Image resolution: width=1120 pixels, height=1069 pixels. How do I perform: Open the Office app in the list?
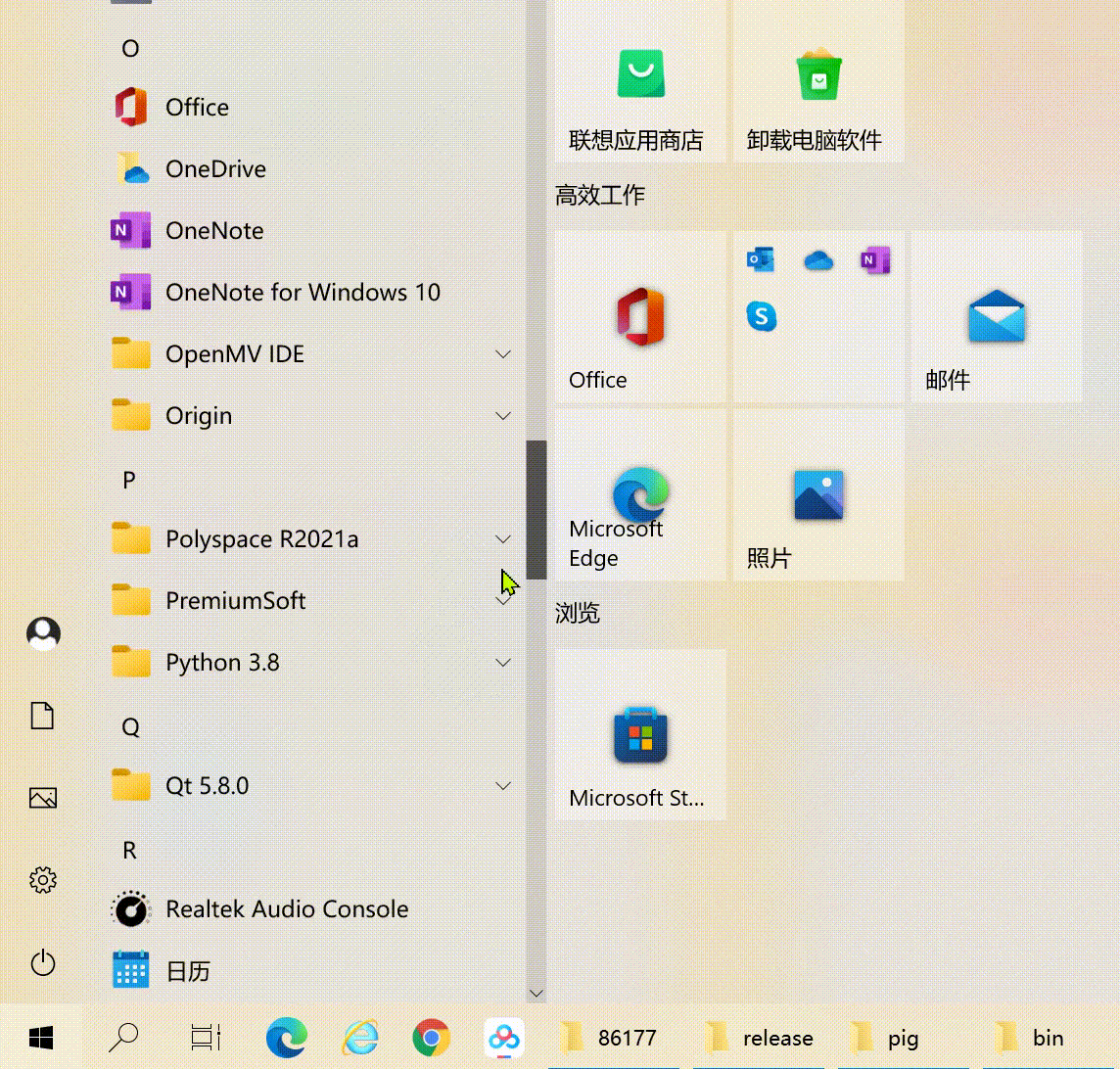pos(197,108)
